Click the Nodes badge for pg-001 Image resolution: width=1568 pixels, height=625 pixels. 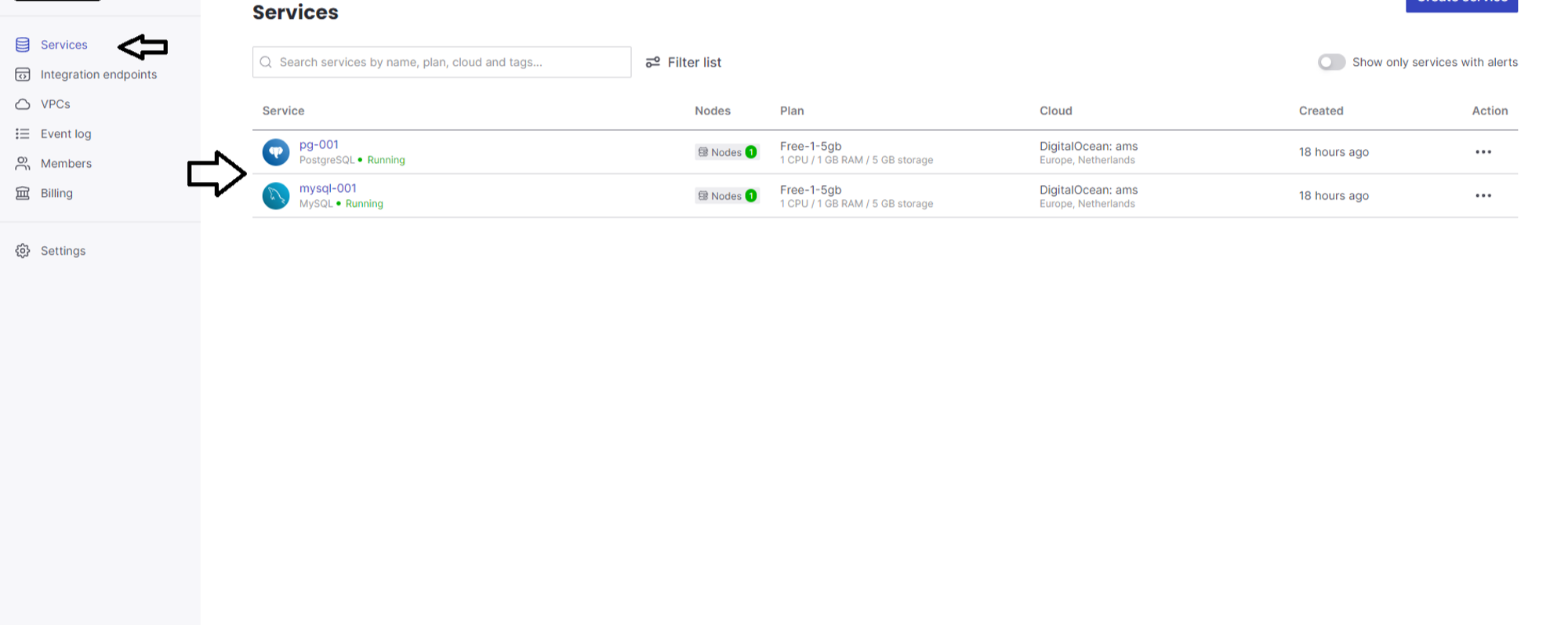tap(727, 152)
